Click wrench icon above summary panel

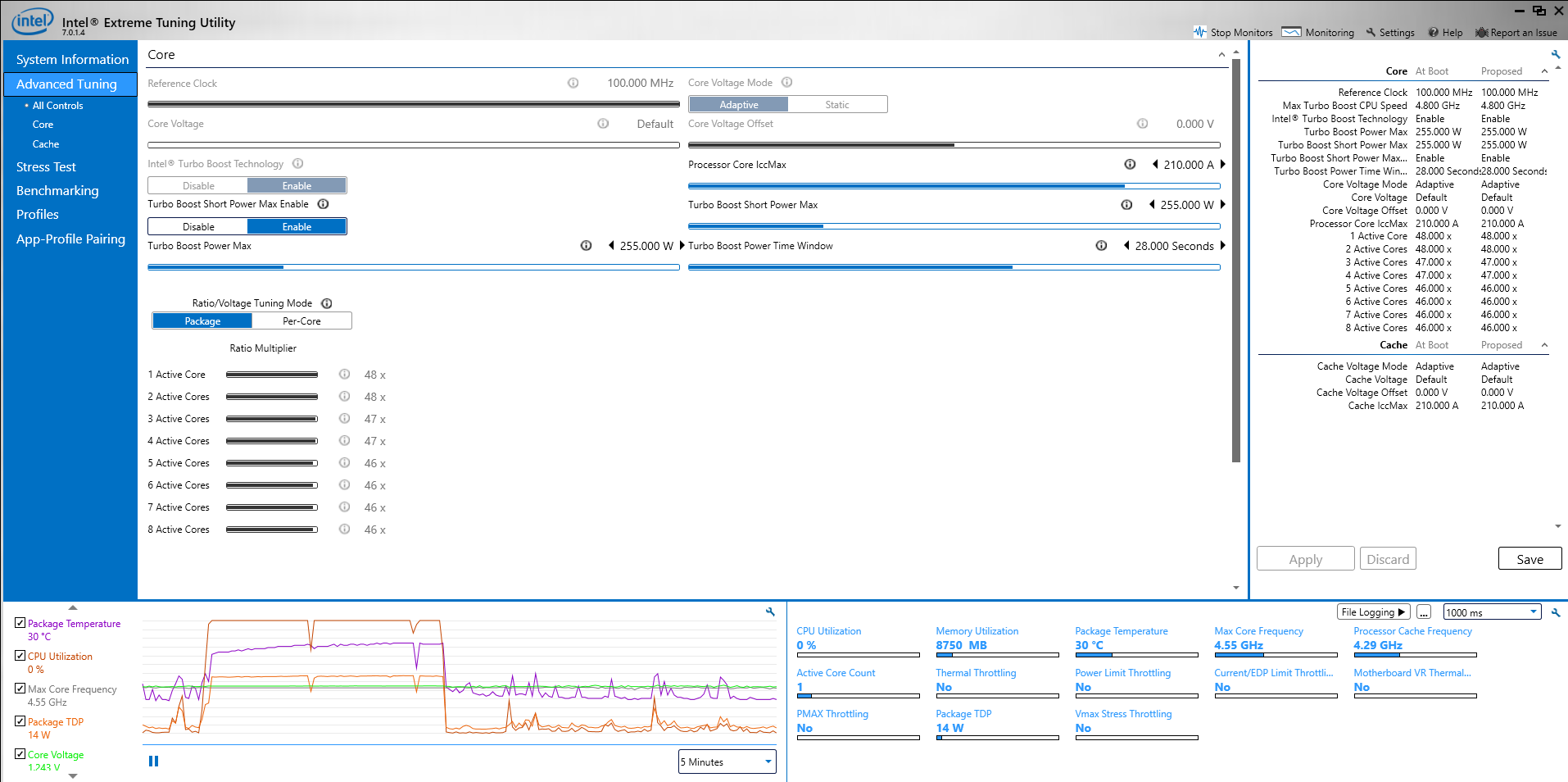(1556, 54)
